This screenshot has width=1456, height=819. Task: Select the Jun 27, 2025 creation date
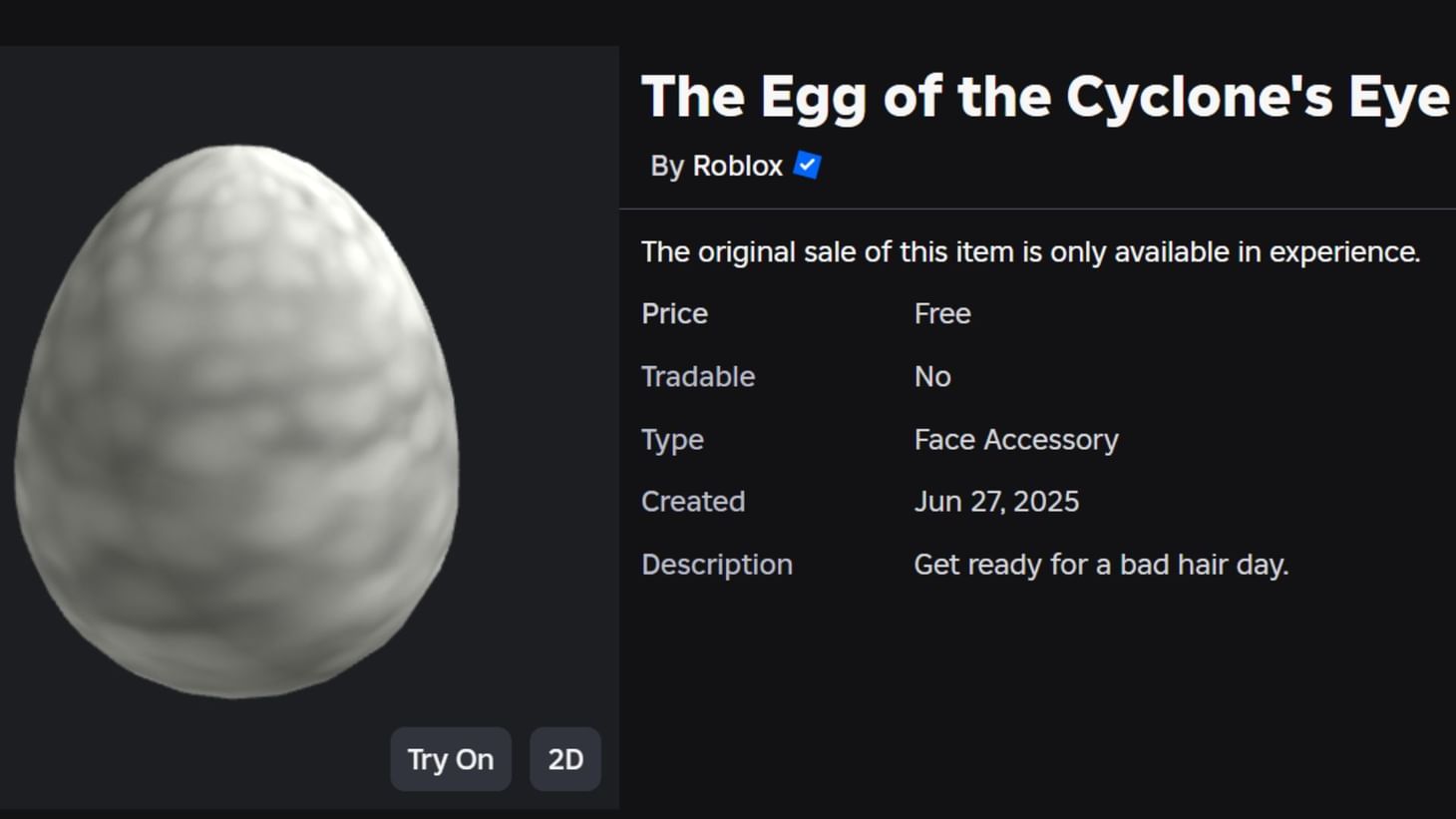(x=996, y=502)
